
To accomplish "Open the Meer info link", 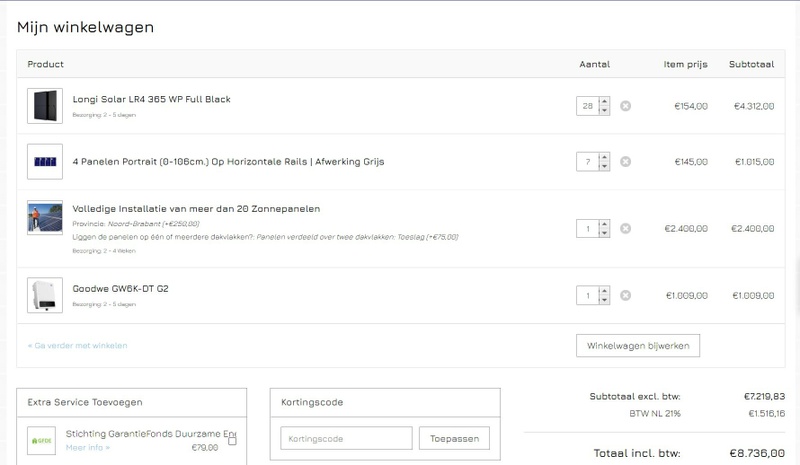I will [88, 448].
